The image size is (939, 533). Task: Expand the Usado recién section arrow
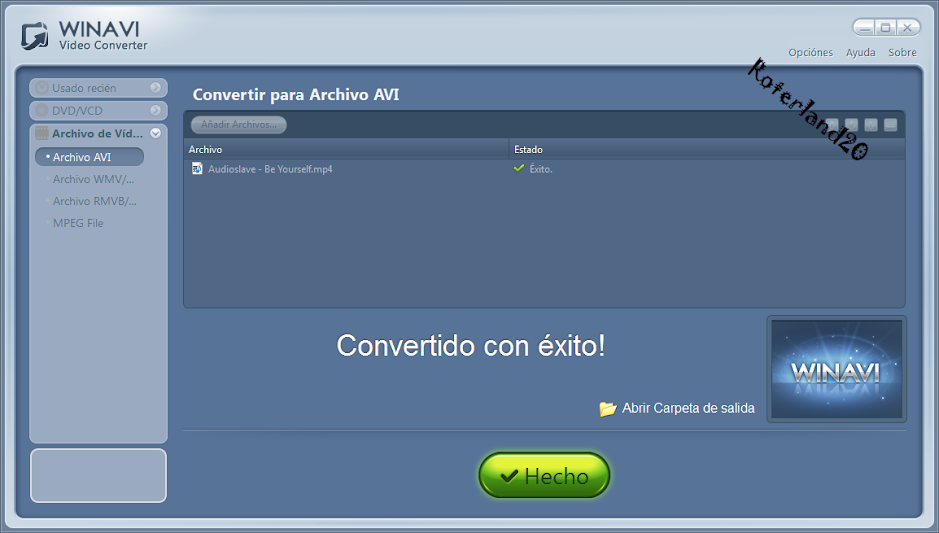(156, 87)
